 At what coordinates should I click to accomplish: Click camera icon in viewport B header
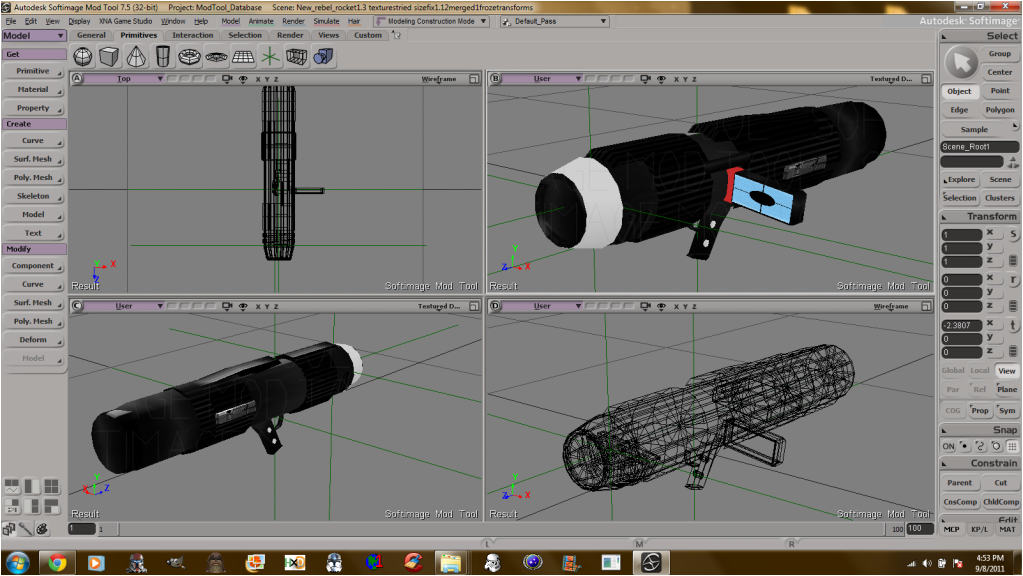click(x=645, y=79)
